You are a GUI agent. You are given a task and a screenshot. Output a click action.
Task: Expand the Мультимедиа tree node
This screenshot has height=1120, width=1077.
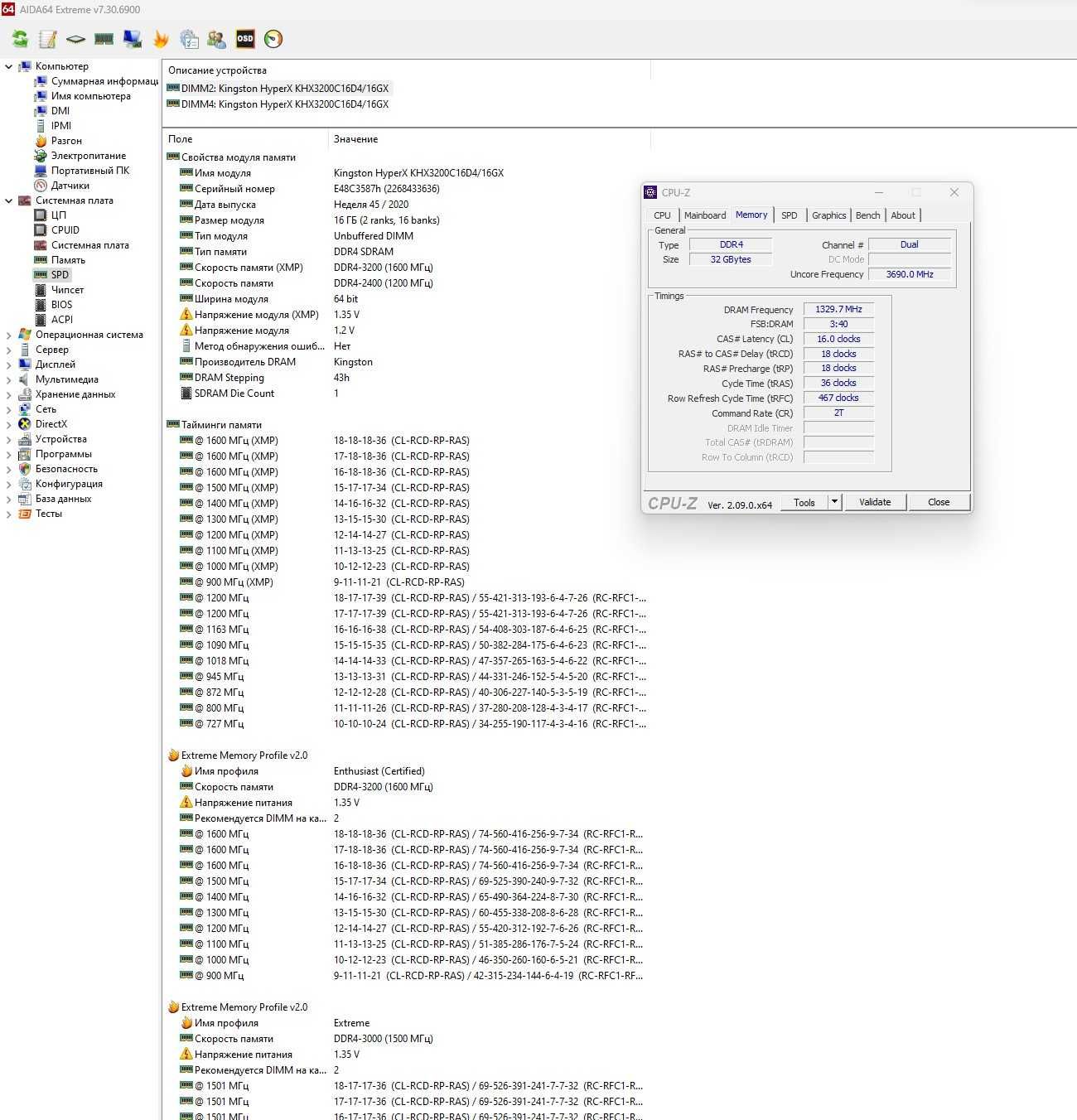point(9,379)
